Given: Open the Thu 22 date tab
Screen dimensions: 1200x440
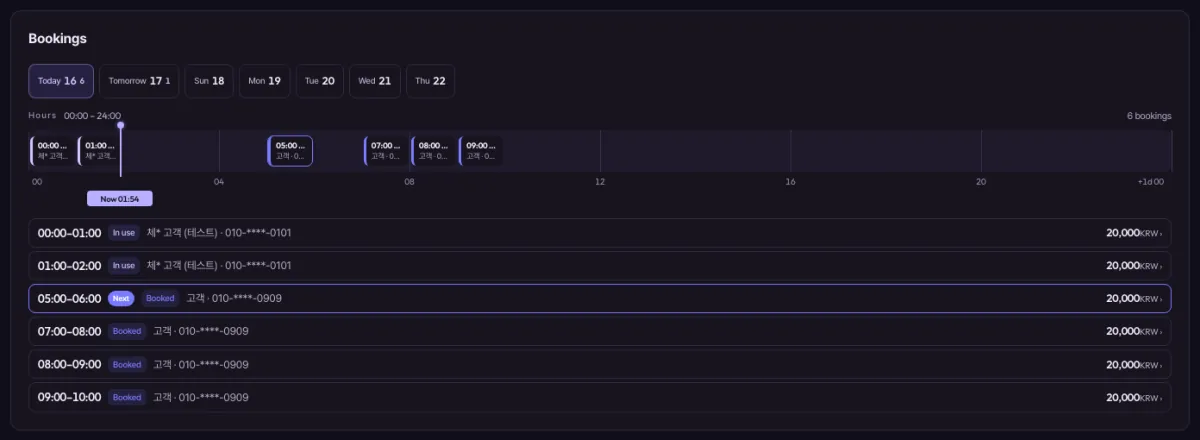Looking at the screenshot, I should point(431,81).
